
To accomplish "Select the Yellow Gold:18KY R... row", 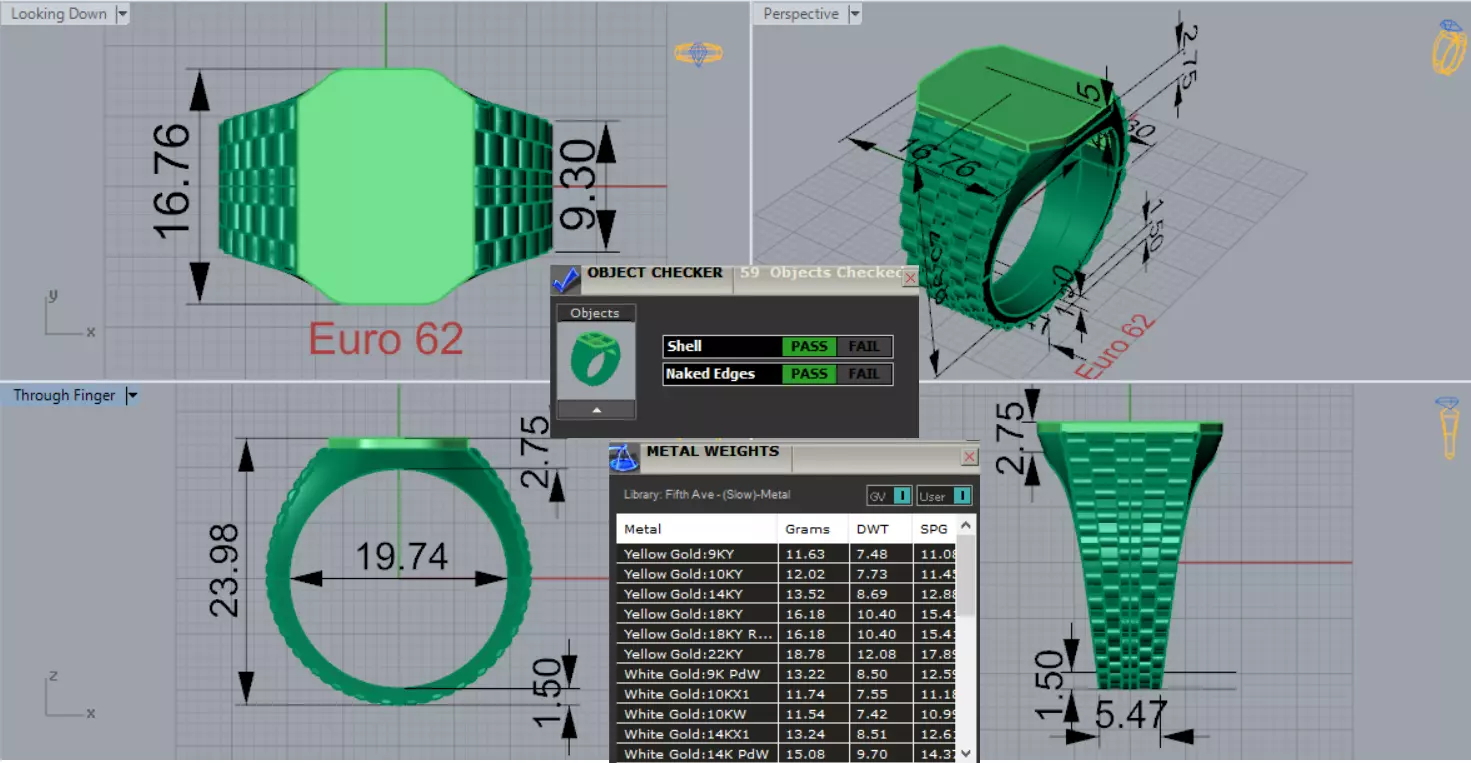I will 787,634.
